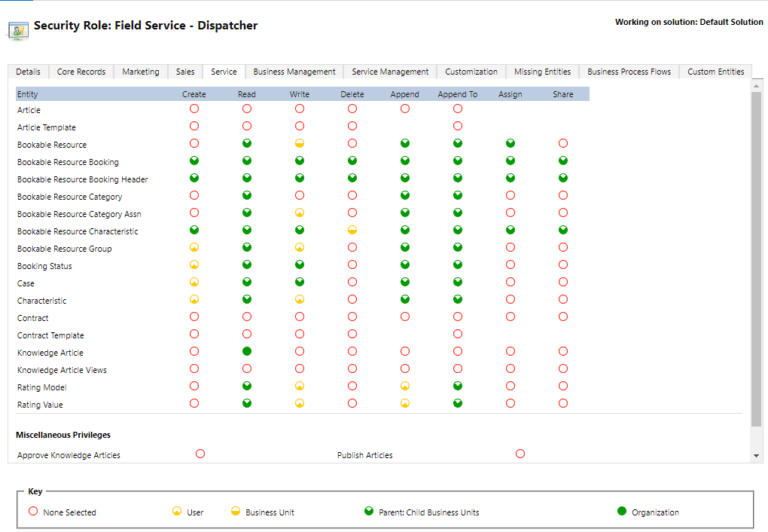This screenshot has width=768, height=532.
Task: Open the Business Process Flows tab
Action: tap(629, 72)
